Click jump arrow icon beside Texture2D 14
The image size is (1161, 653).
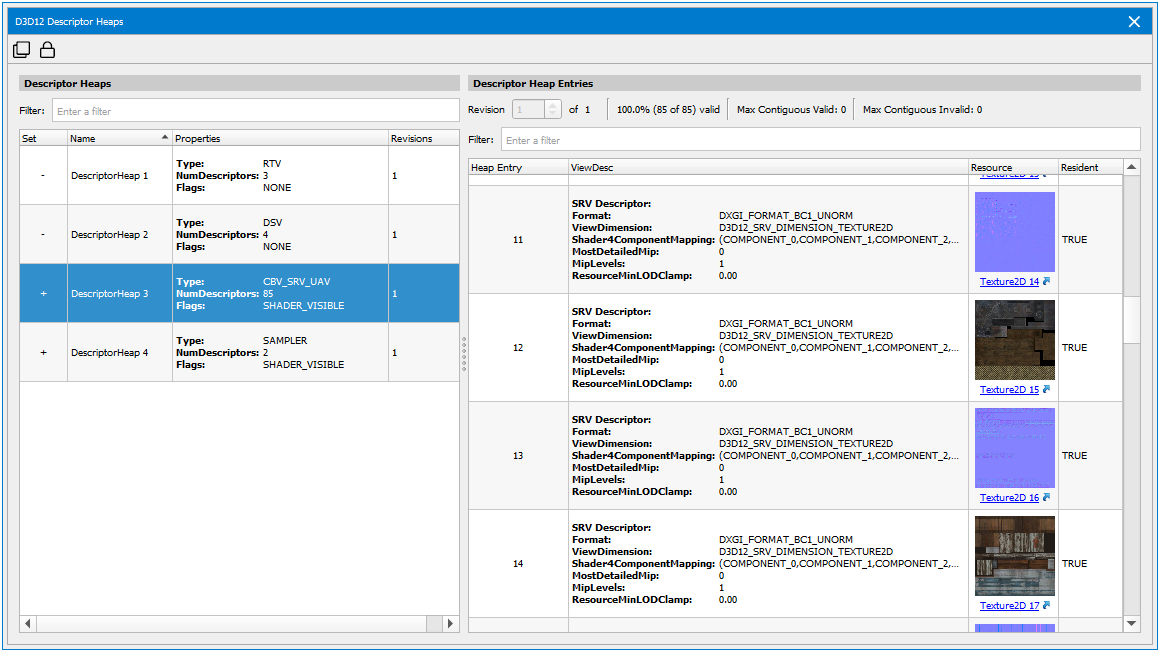(x=1047, y=282)
